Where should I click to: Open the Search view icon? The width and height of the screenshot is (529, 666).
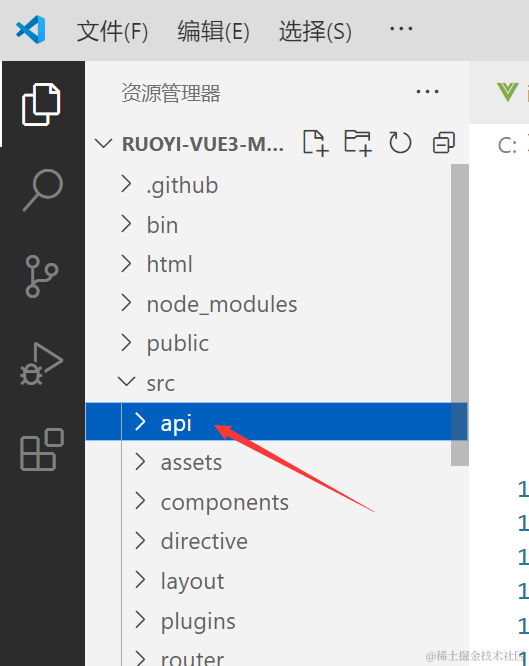[x=42, y=190]
